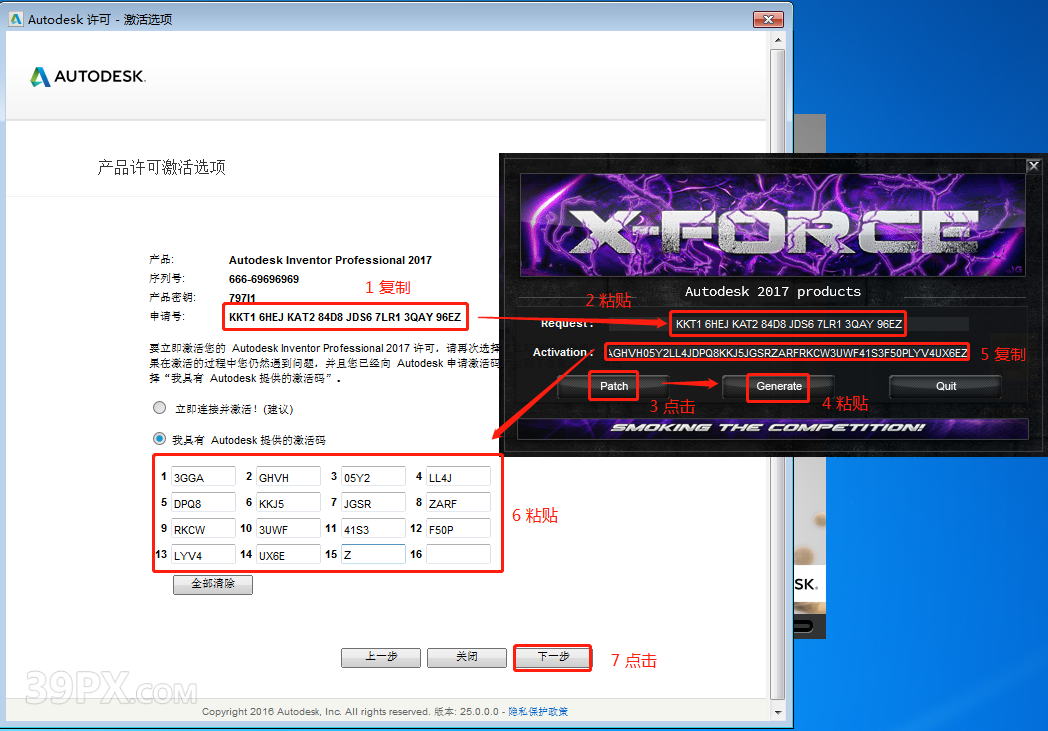Click the Generate button in X-Force
Viewport: 1048px width, 731px height.
(779, 386)
